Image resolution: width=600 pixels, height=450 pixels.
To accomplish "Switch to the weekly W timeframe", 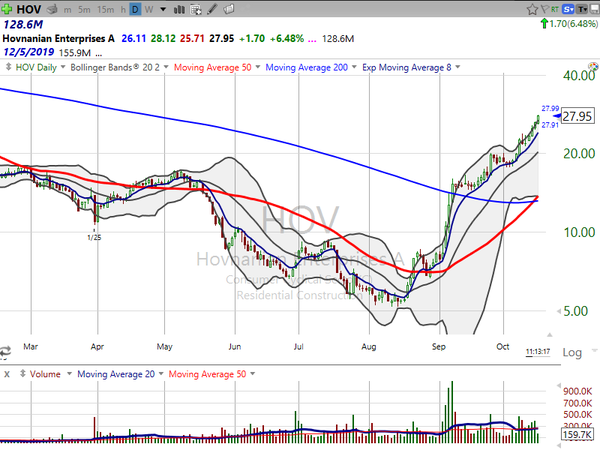I will tap(149, 9).
